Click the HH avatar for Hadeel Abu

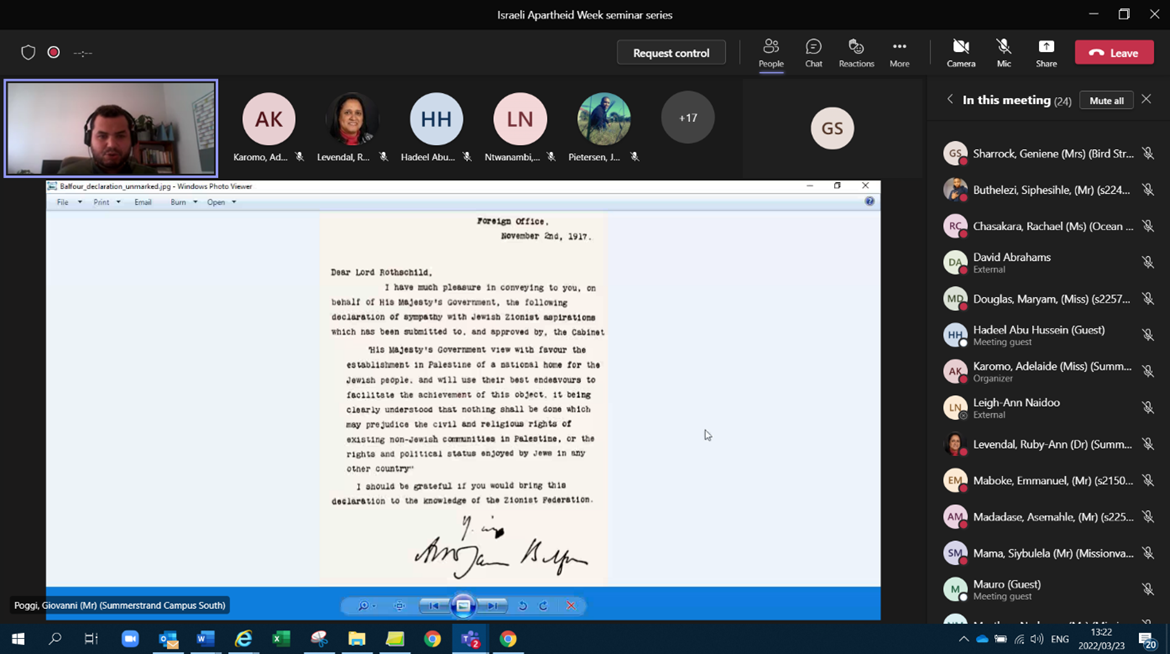(x=436, y=119)
